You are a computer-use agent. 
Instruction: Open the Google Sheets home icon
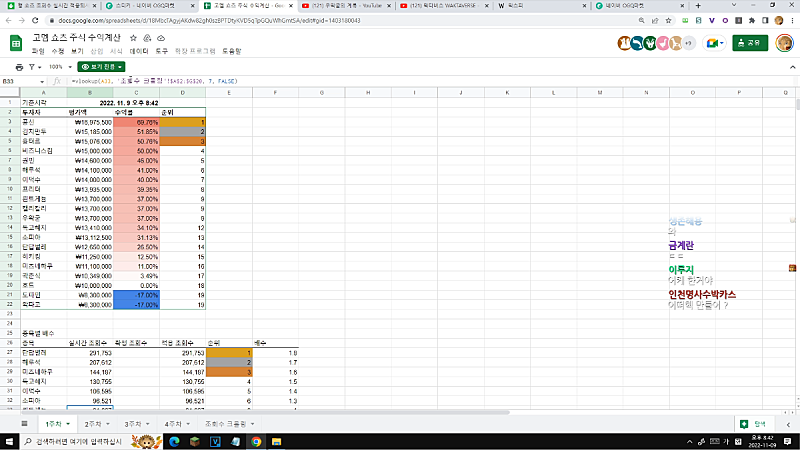[x=16, y=43]
